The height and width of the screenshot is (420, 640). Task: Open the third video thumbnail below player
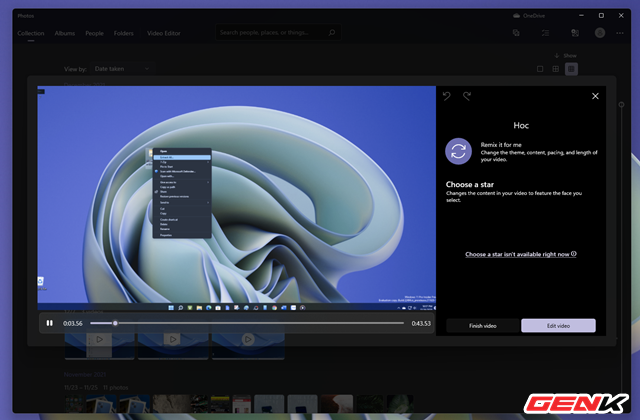248,346
